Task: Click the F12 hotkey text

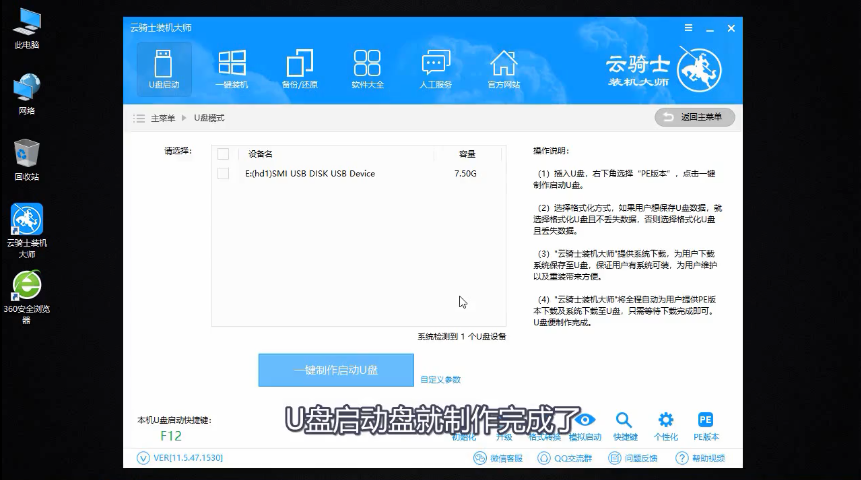Action: pos(171,436)
